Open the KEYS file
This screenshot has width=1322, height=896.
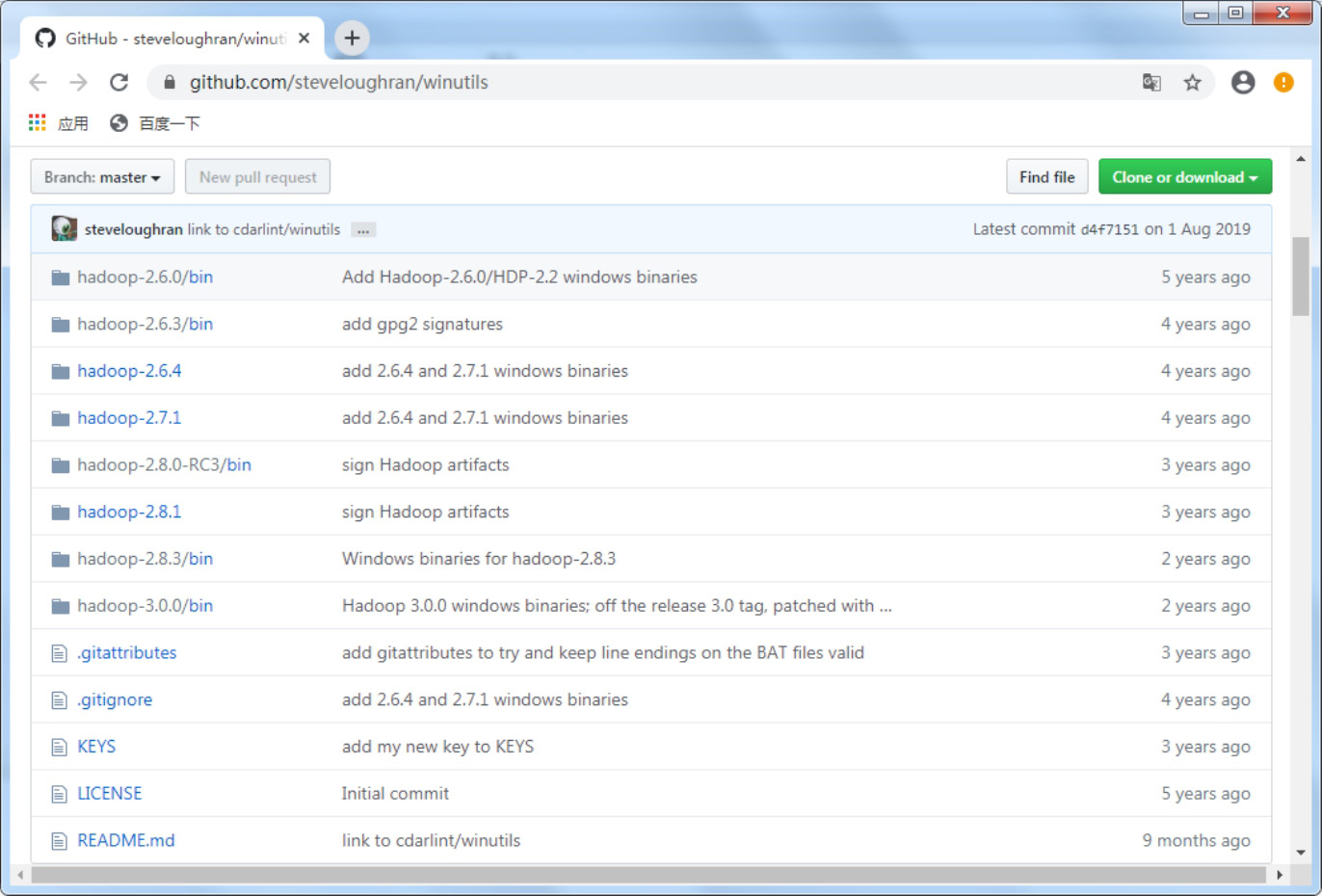point(96,747)
